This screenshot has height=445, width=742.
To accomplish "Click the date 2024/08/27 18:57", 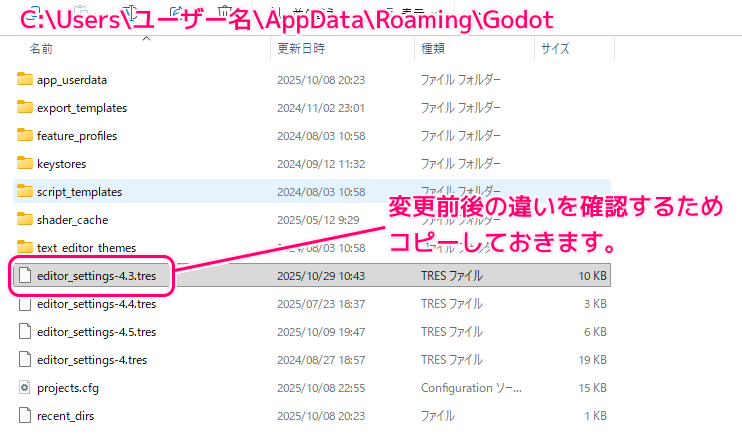I will [321, 360].
